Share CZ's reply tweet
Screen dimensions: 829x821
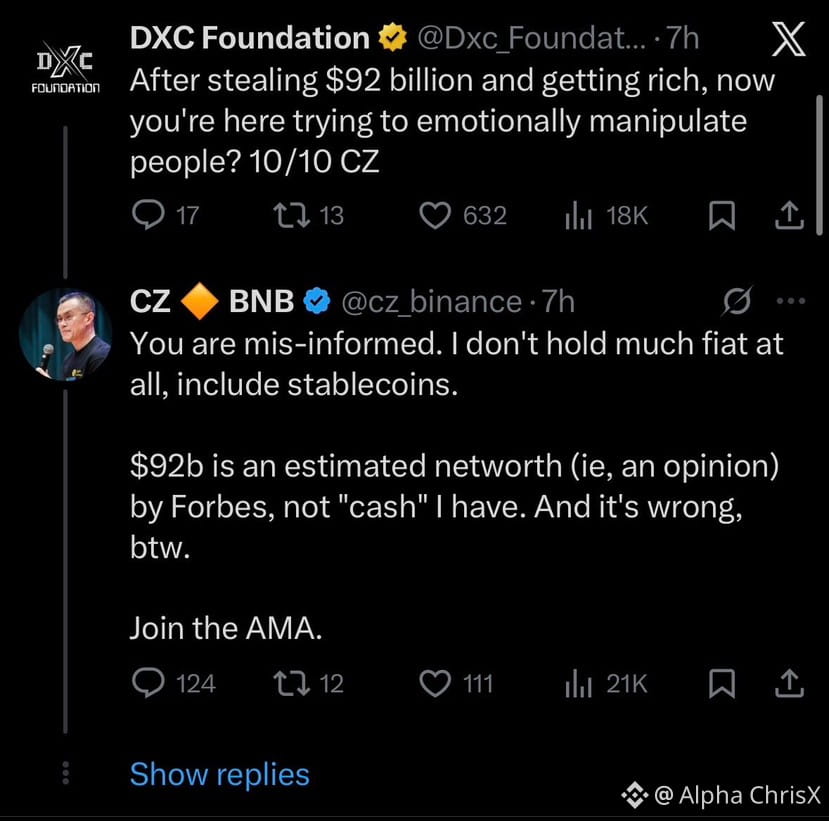point(789,683)
